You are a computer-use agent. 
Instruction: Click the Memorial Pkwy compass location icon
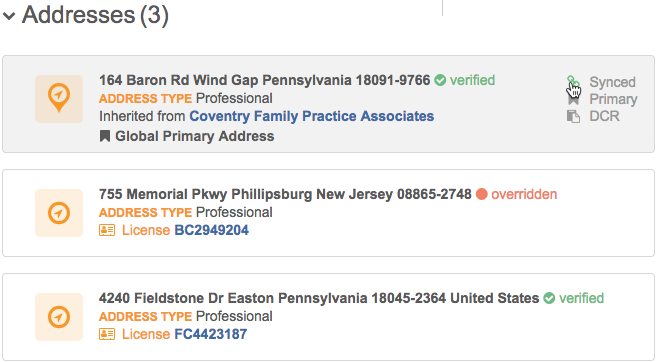pyautogui.click(x=59, y=213)
